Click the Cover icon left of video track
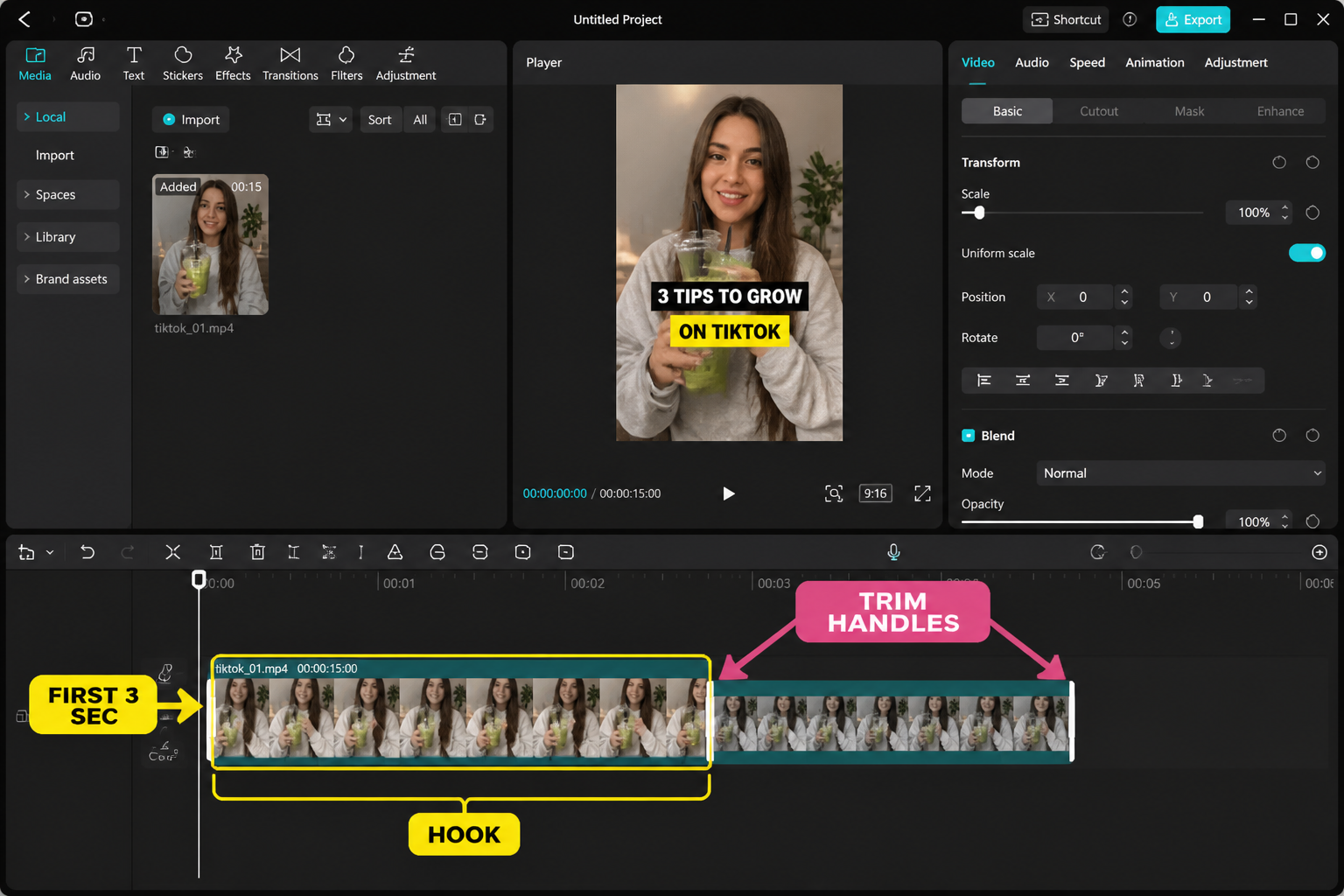1344x896 pixels. coord(164,752)
